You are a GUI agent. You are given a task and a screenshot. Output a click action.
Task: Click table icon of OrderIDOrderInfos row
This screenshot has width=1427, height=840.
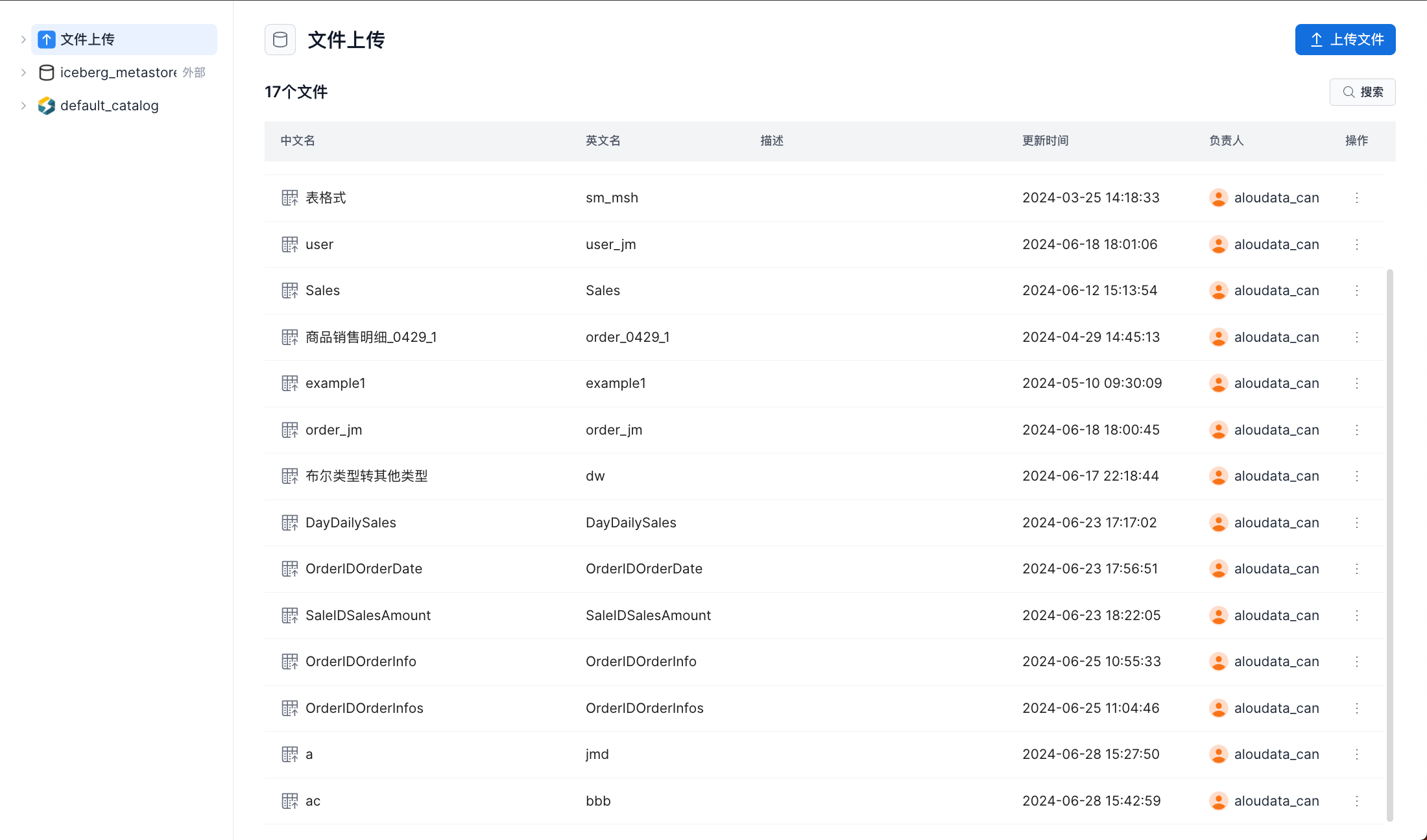pos(289,708)
